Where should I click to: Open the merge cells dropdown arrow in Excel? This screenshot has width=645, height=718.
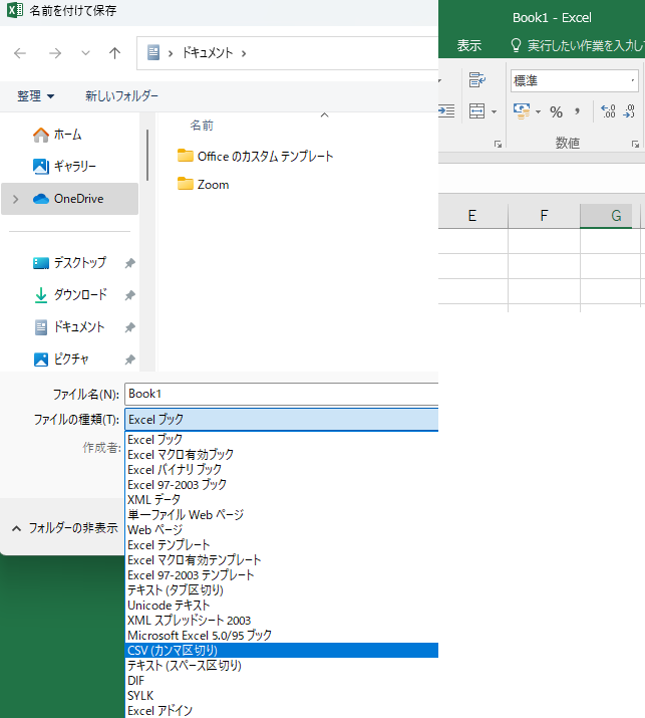[x=494, y=112]
